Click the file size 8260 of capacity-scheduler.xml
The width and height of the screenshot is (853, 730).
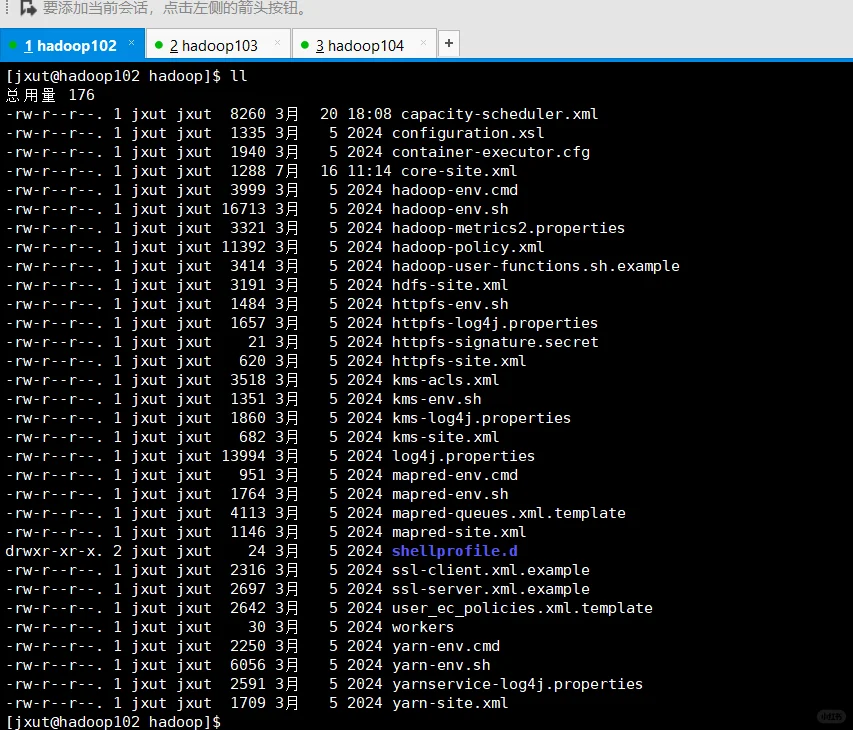tap(248, 114)
